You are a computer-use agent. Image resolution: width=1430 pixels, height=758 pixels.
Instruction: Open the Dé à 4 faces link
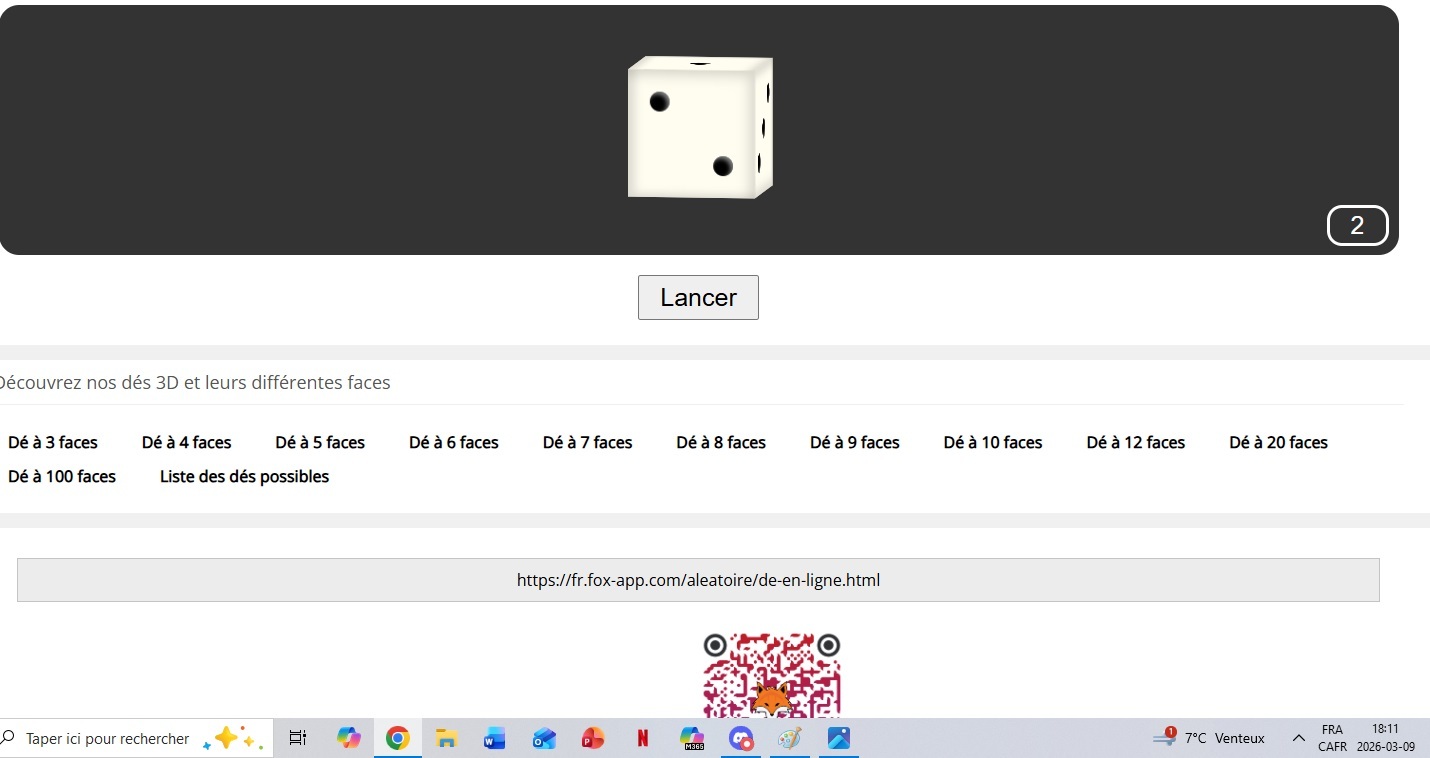[187, 442]
